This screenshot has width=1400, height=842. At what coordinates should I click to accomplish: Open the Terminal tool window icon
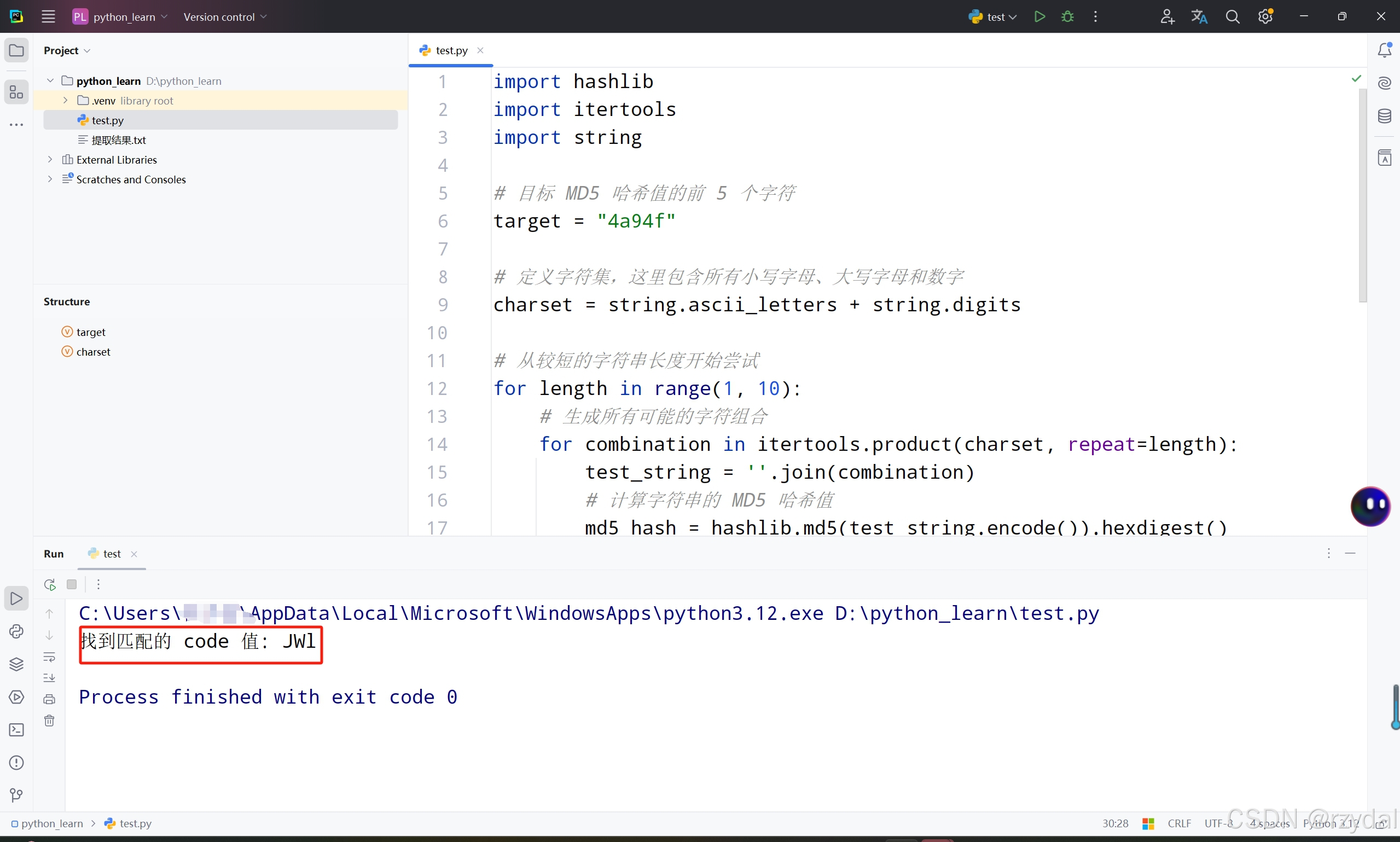coord(16,730)
